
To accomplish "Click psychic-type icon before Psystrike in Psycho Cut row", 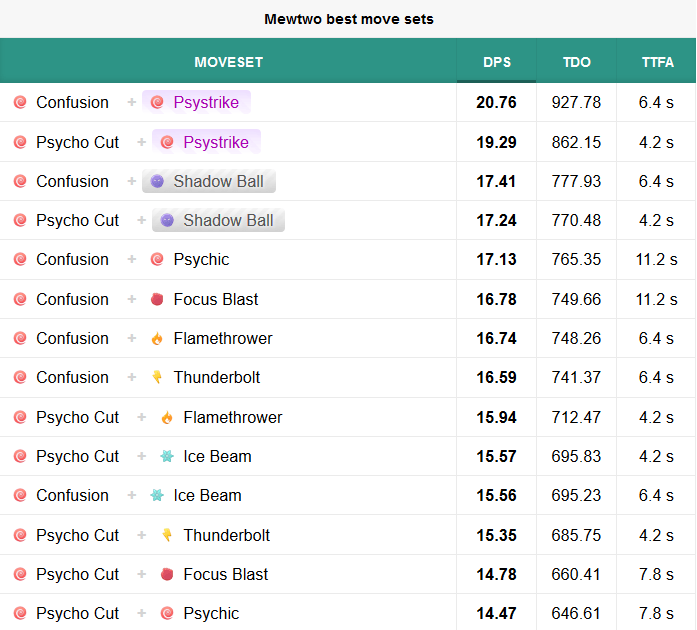I will click(167, 142).
